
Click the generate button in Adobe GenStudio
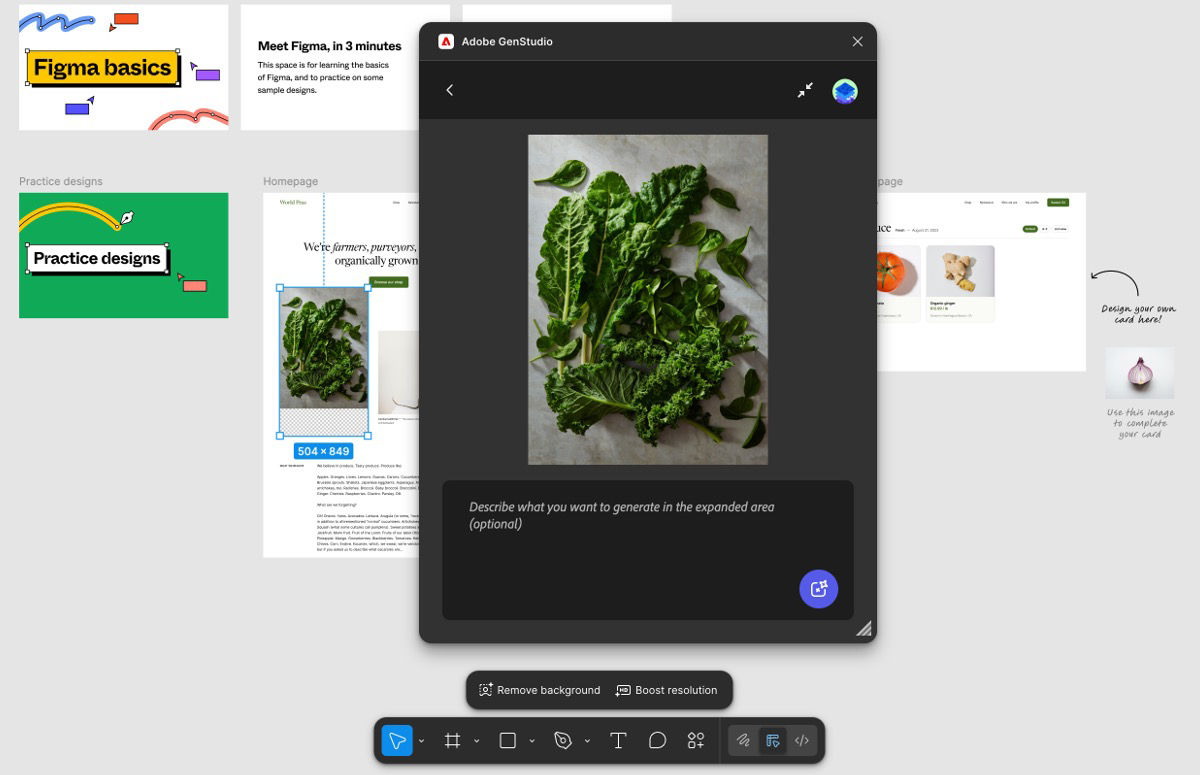coord(818,589)
